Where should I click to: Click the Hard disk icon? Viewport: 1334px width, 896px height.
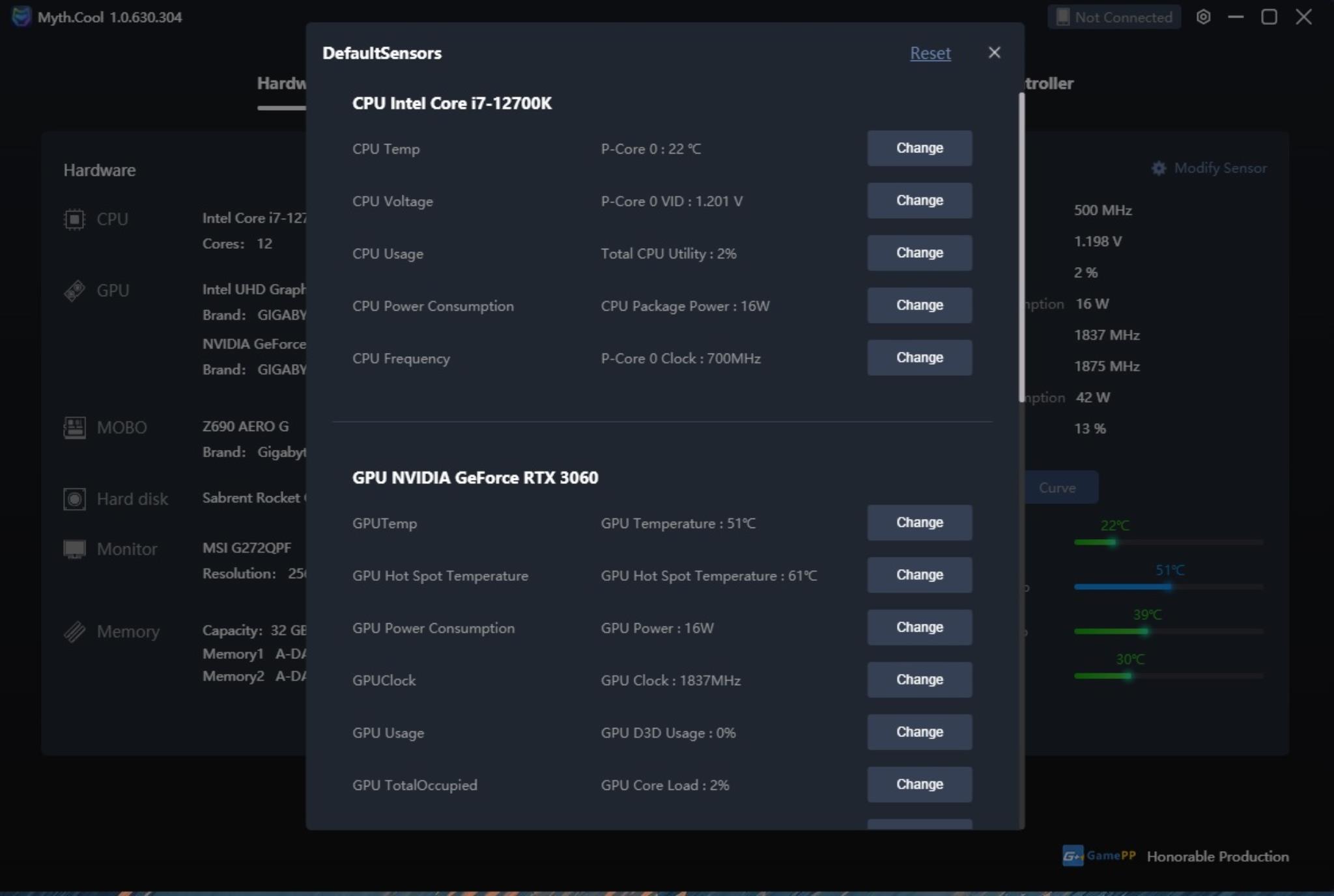(74, 499)
